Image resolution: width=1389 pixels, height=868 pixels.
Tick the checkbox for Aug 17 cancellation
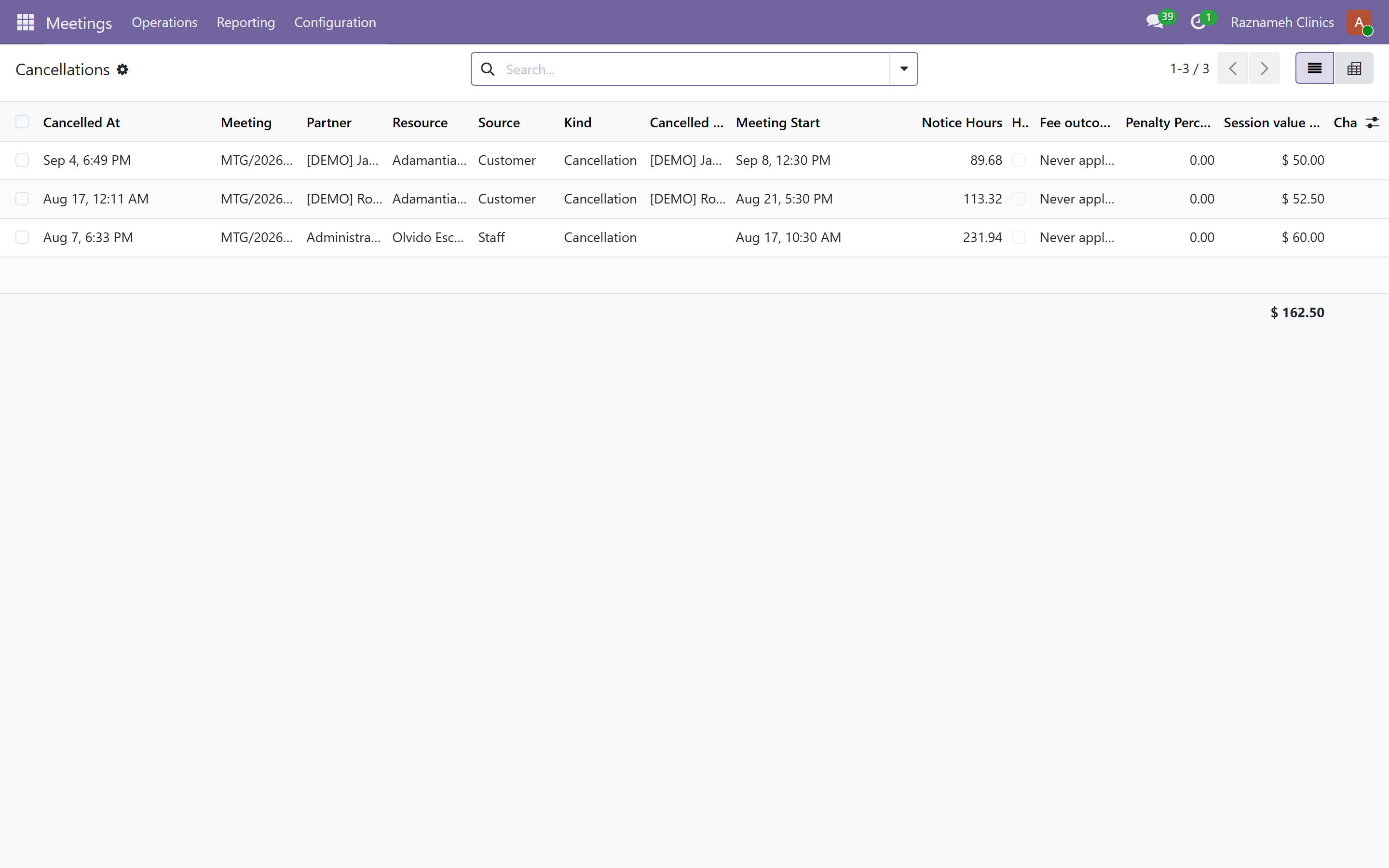pyautogui.click(x=22, y=199)
